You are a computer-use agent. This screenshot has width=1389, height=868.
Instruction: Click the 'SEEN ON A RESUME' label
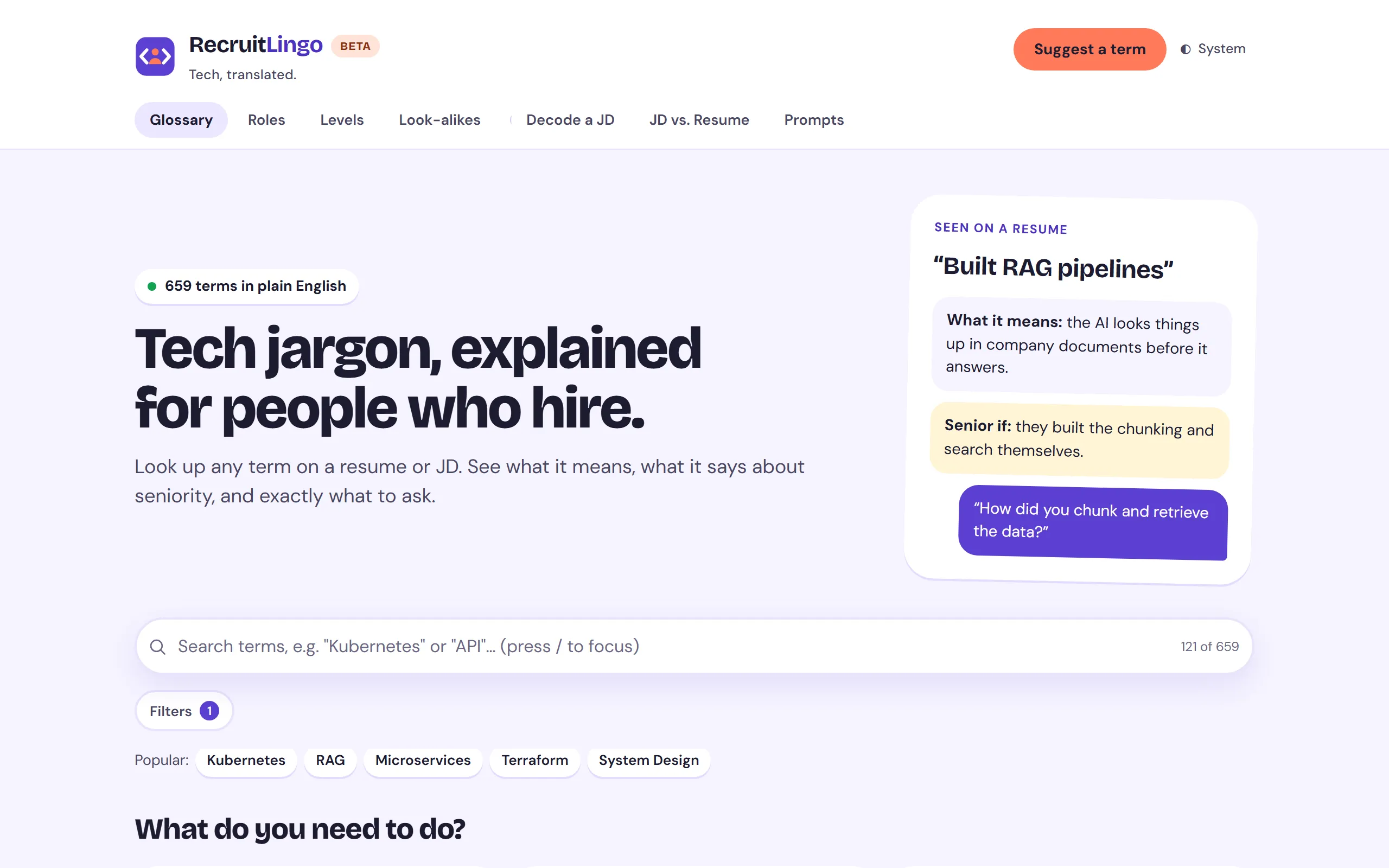point(1001,228)
